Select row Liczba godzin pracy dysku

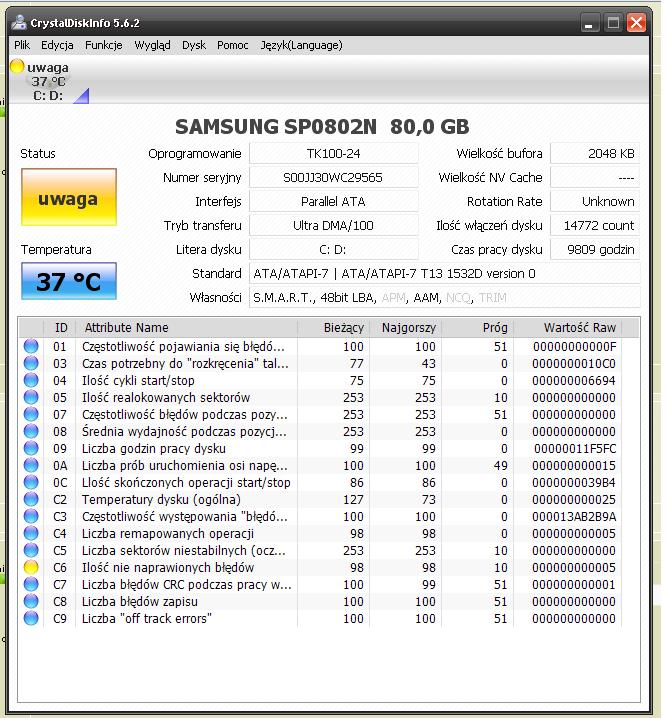320,448
